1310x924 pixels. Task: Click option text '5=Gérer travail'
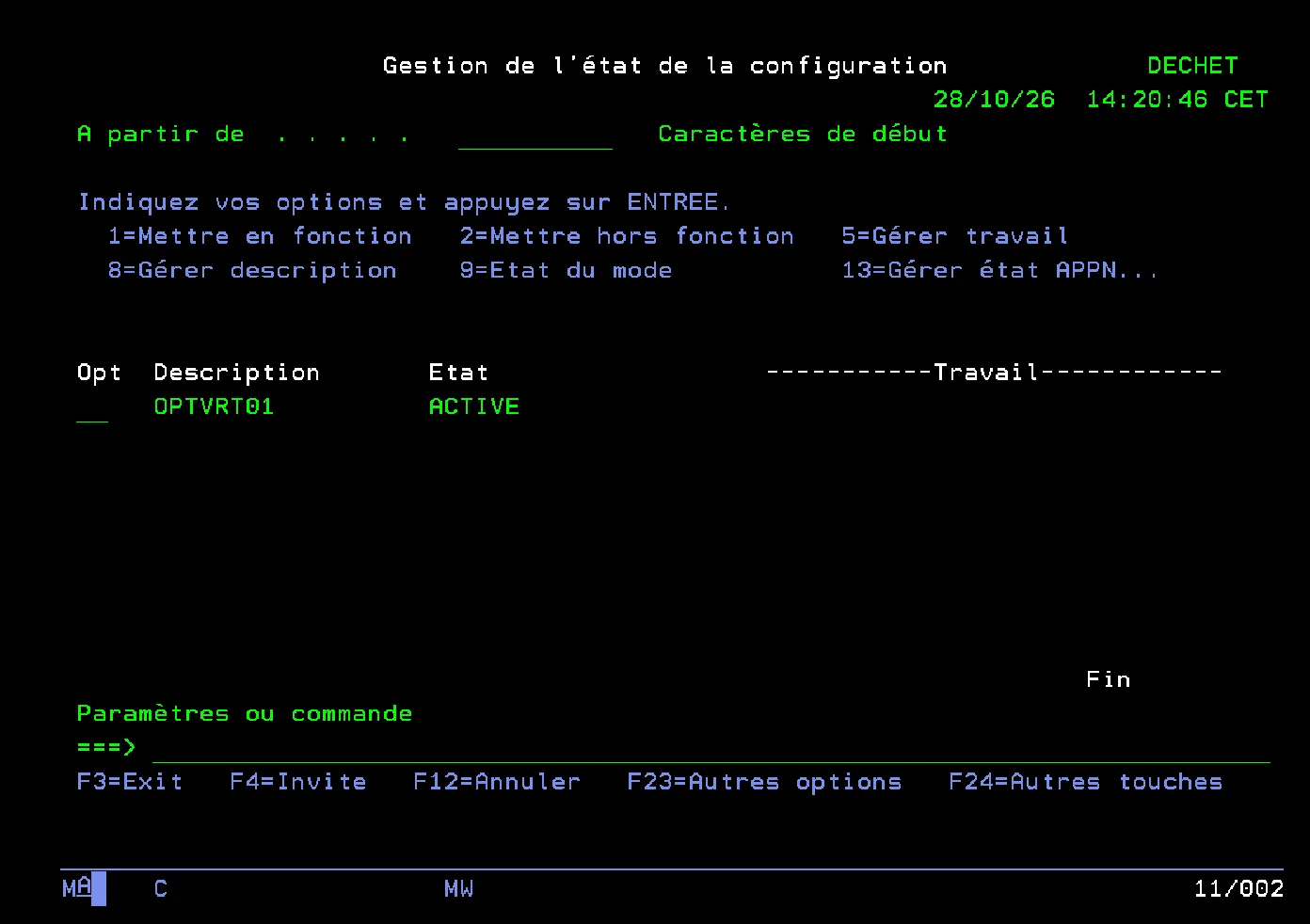point(955,236)
